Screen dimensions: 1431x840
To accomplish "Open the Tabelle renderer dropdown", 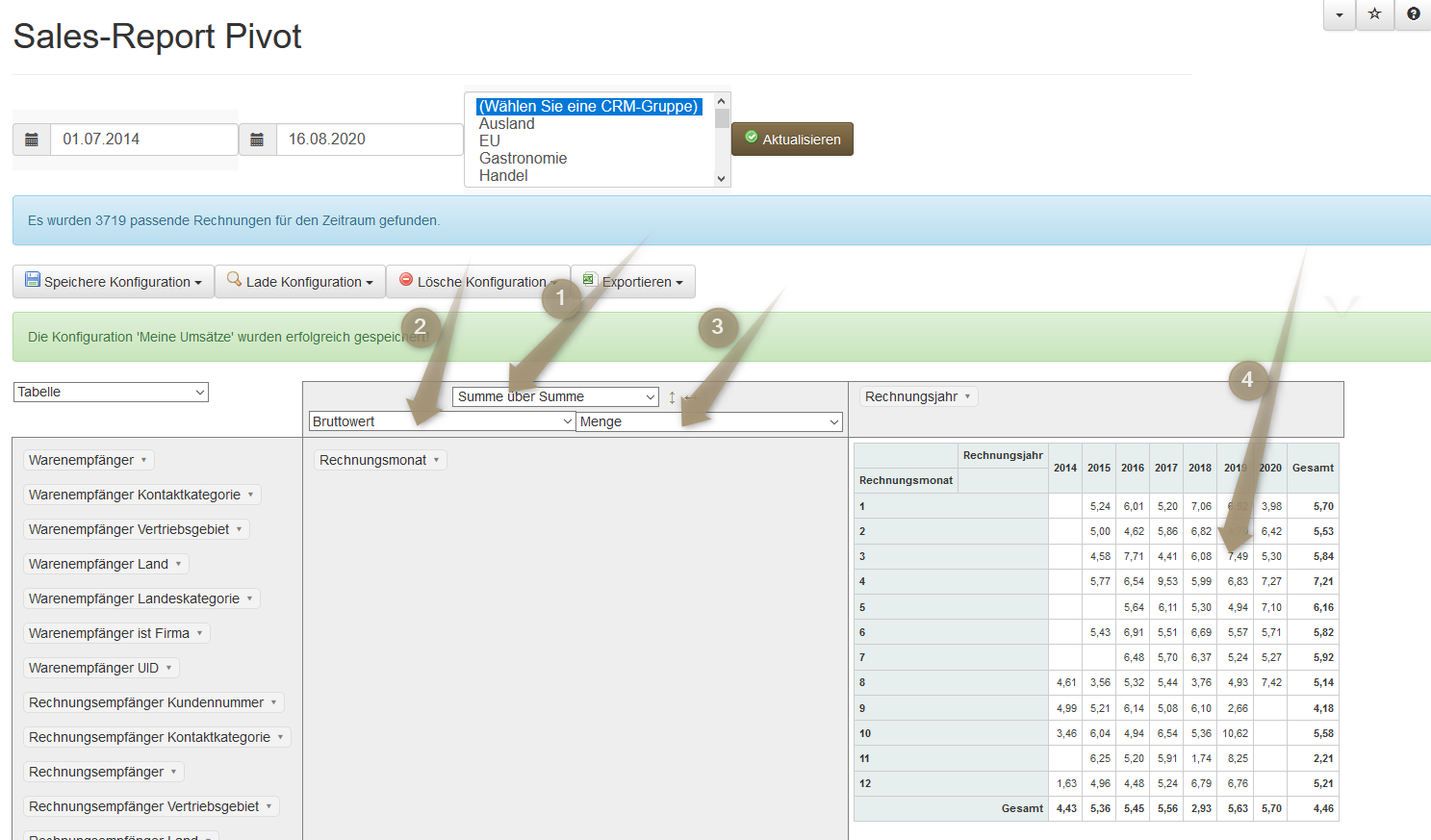I will pos(111,393).
